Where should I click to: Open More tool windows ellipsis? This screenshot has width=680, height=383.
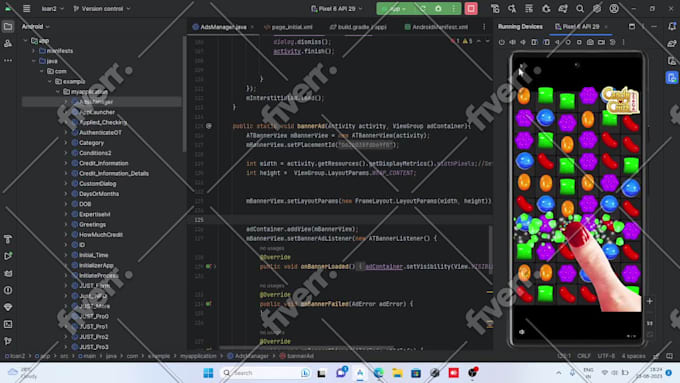pos(8,60)
